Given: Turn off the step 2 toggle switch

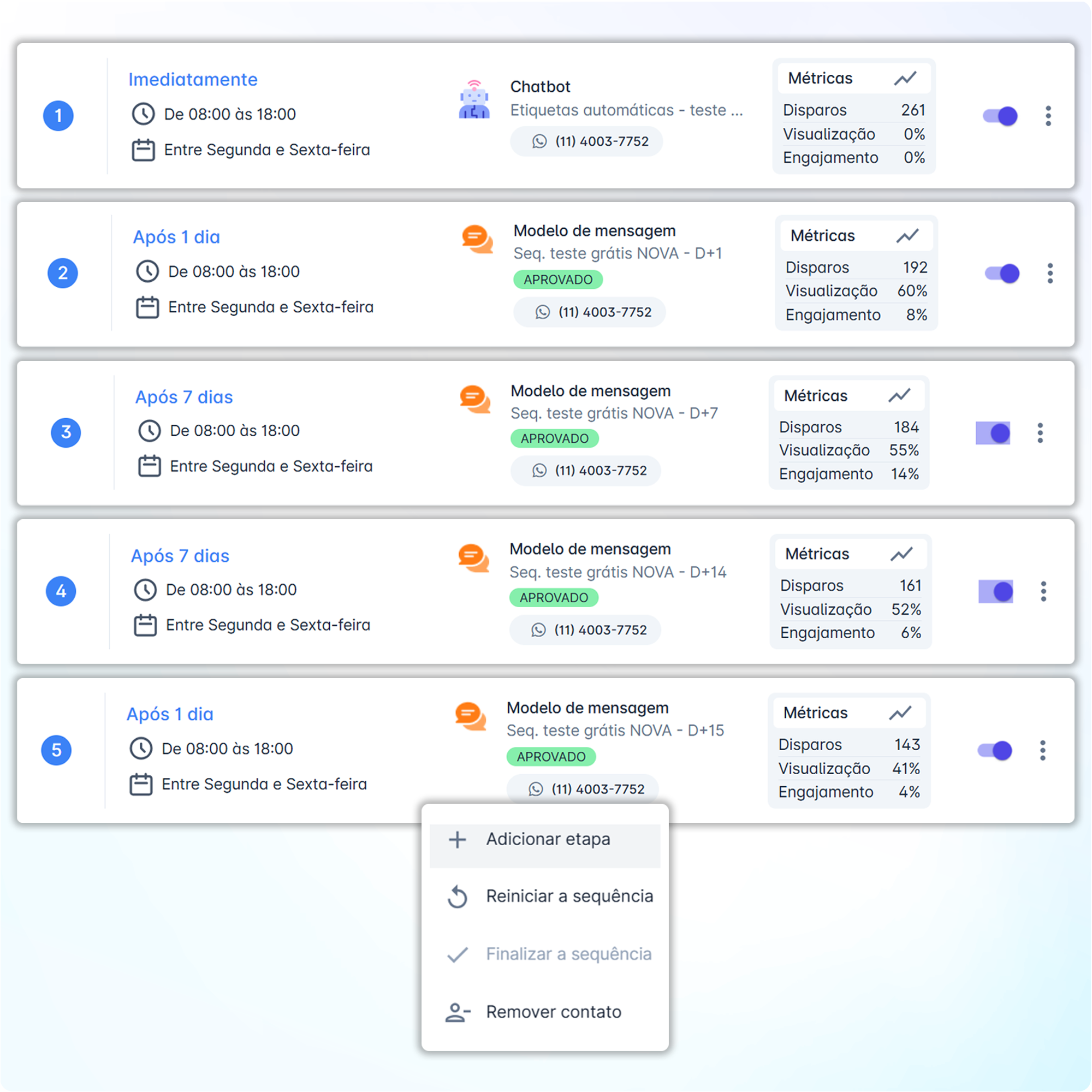Looking at the screenshot, I should point(1001,274).
